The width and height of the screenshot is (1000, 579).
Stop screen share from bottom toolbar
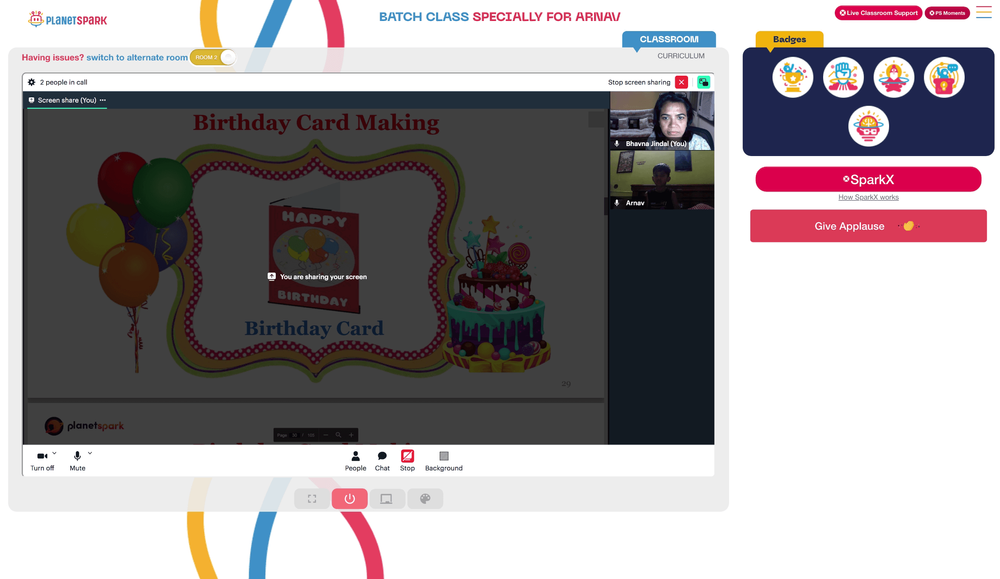pyautogui.click(x=407, y=460)
